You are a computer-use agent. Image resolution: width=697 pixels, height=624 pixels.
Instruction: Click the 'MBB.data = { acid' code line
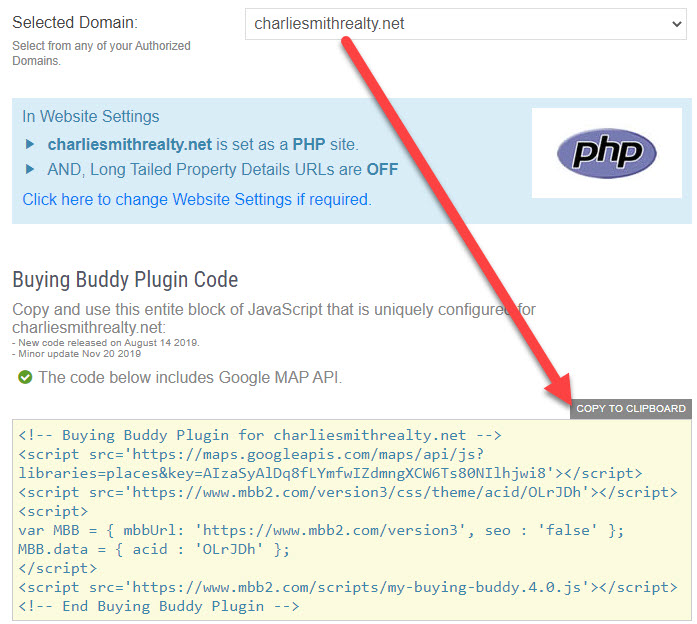pos(154,549)
